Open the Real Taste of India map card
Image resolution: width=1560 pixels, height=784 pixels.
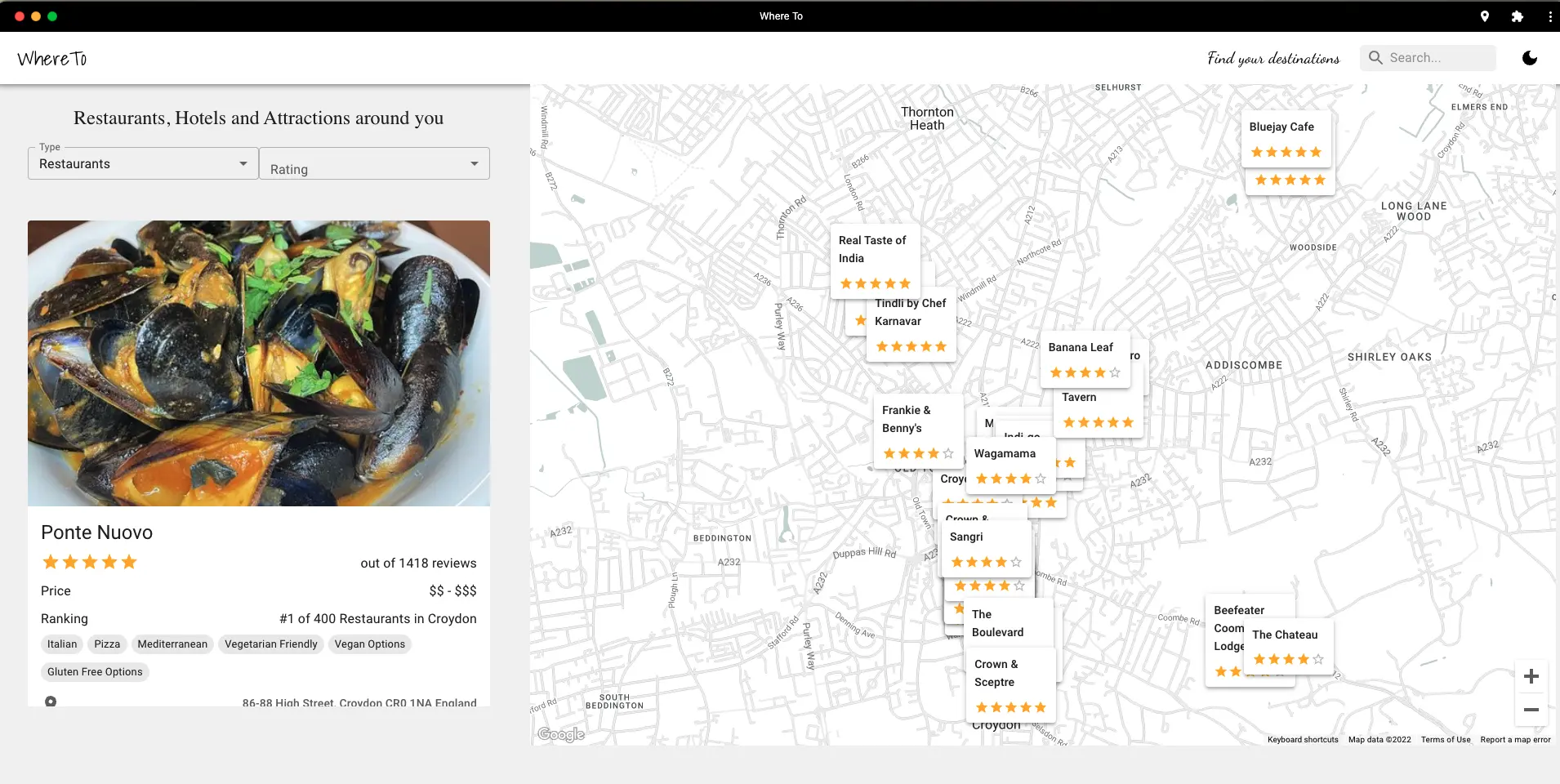pyautogui.click(x=876, y=261)
